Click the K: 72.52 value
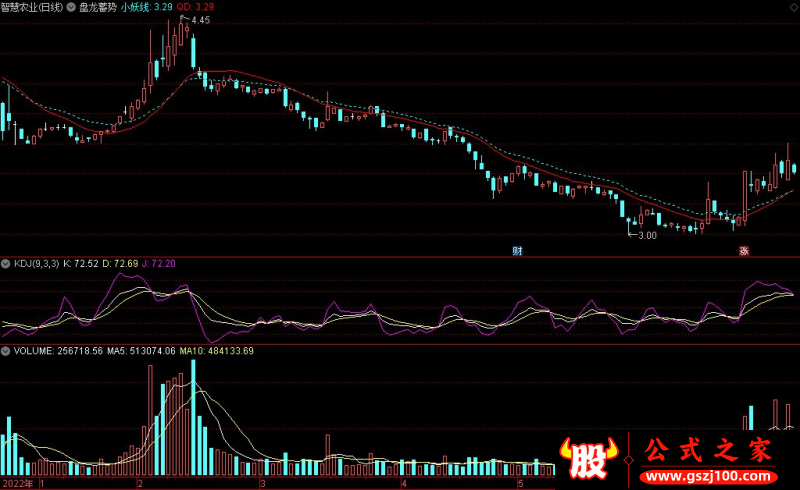 coord(81,264)
